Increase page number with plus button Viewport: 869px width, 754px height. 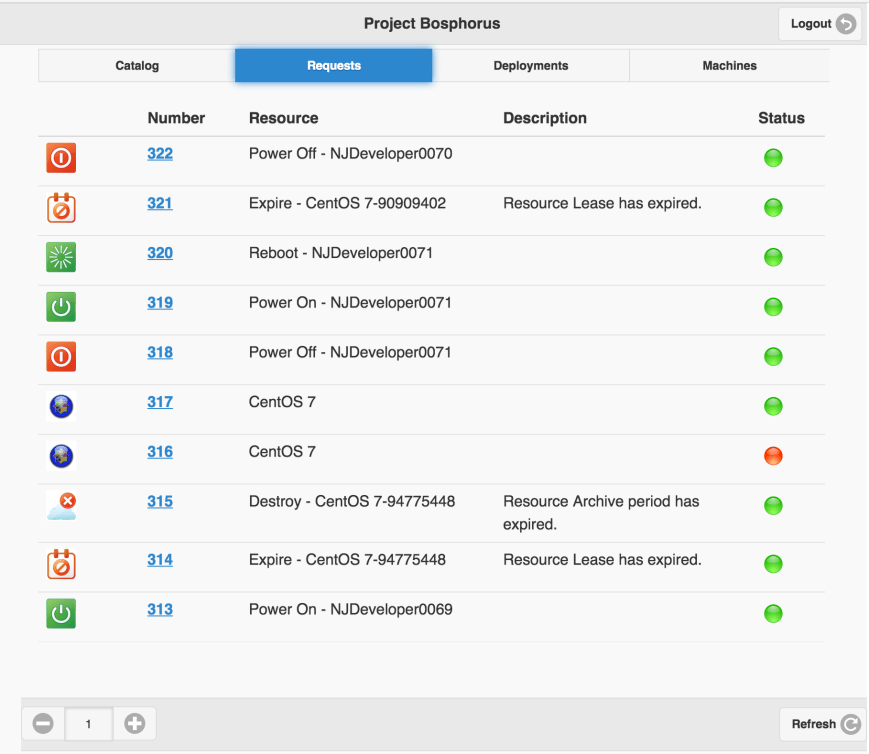coord(135,723)
